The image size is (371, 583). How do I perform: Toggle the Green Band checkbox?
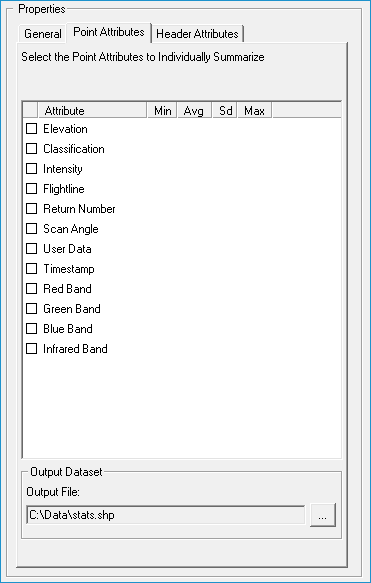32,309
